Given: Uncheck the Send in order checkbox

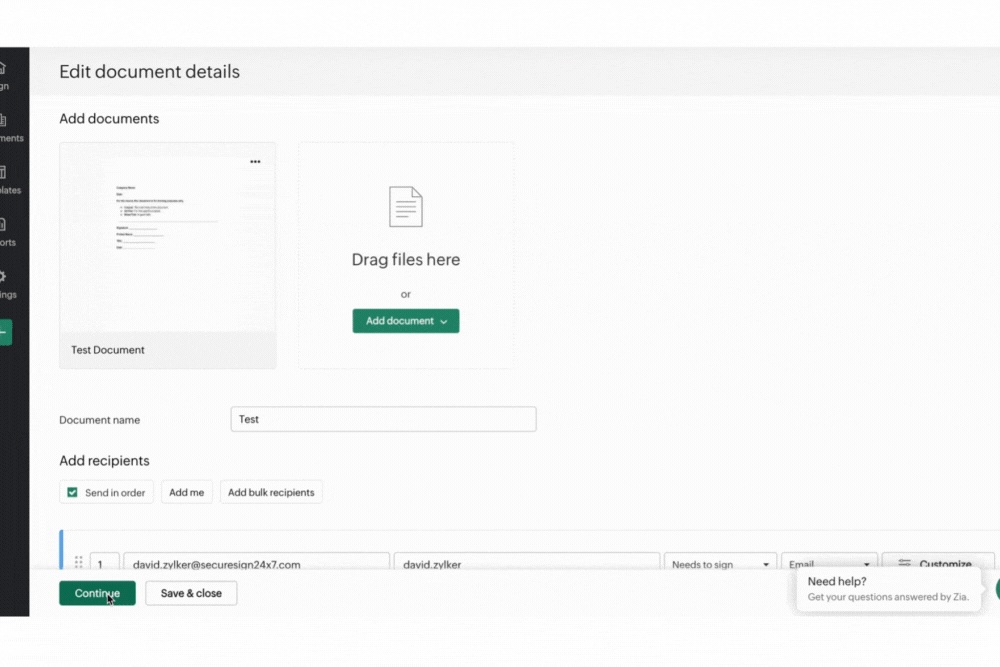Looking at the screenshot, I should point(72,492).
